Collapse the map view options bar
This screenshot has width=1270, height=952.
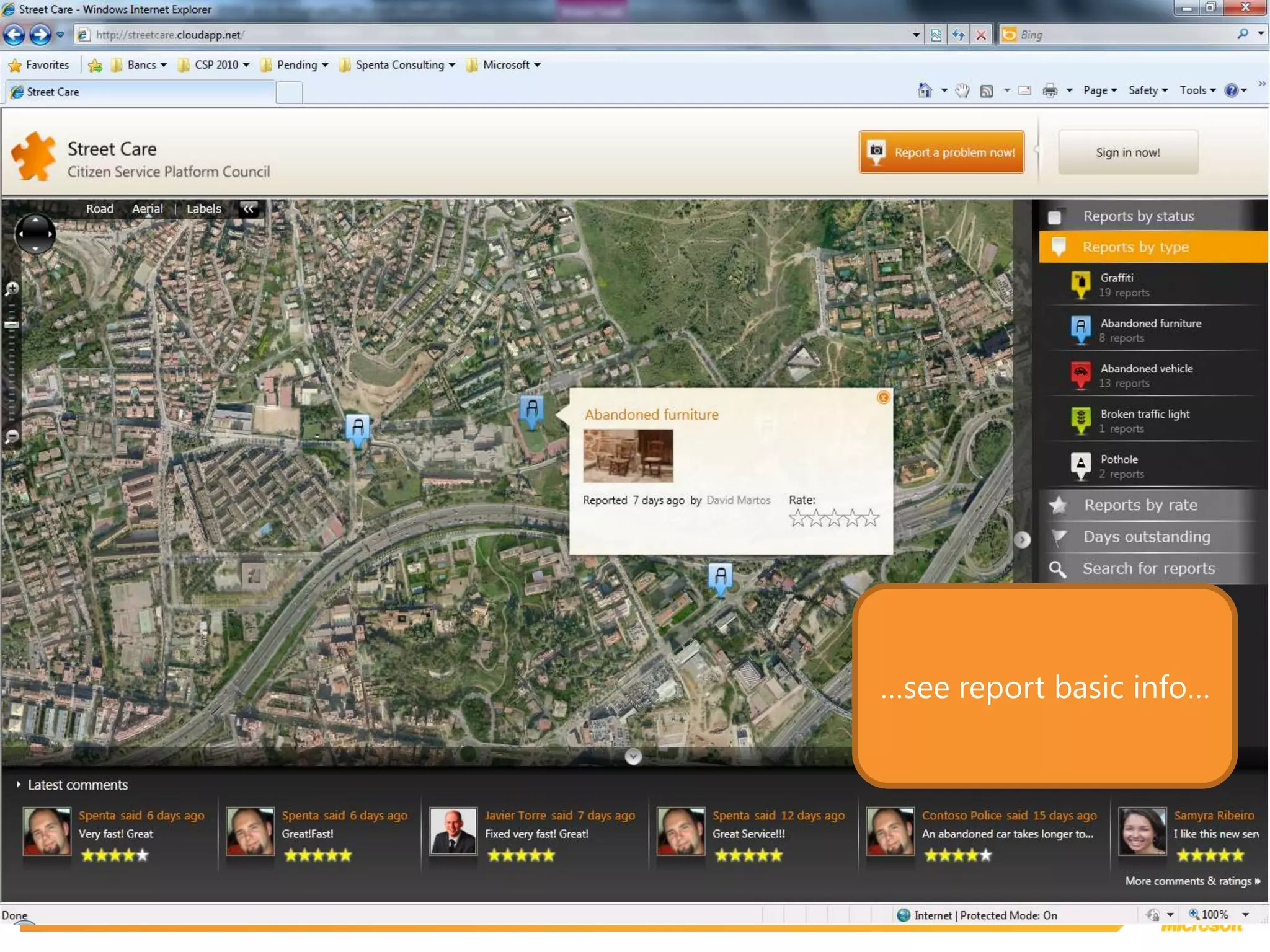pos(248,209)
